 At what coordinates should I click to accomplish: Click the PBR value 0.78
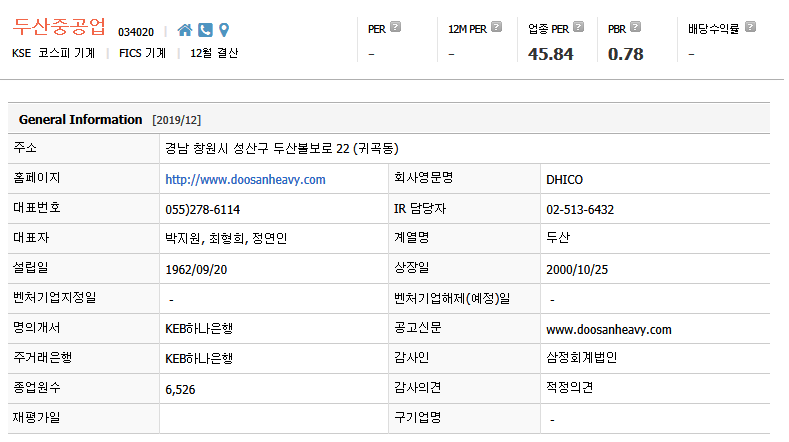click(625, 54)
